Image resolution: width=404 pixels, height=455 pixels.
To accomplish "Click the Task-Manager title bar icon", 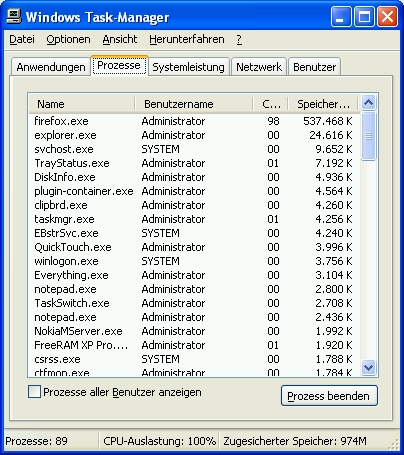I will tap(14, 16).
